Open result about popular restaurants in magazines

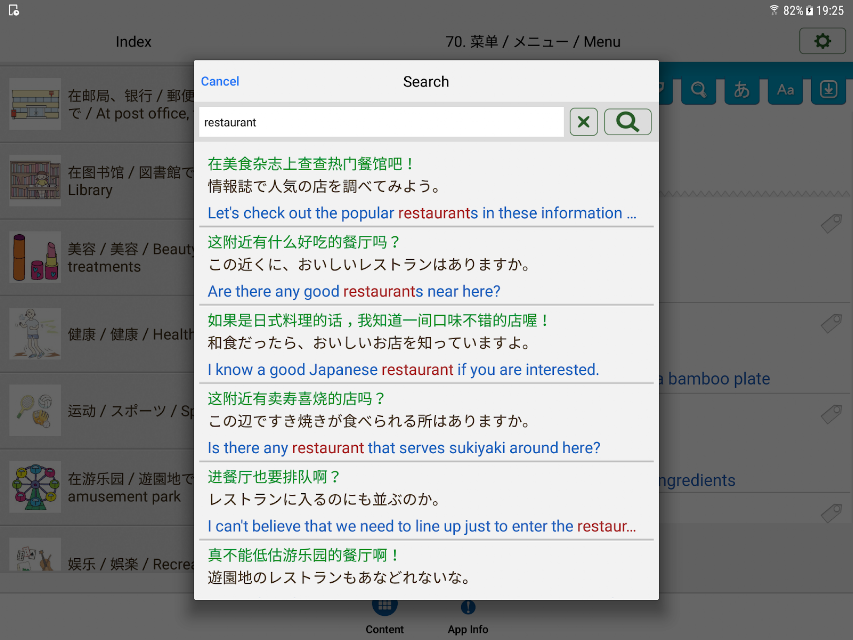pos(424,188)
